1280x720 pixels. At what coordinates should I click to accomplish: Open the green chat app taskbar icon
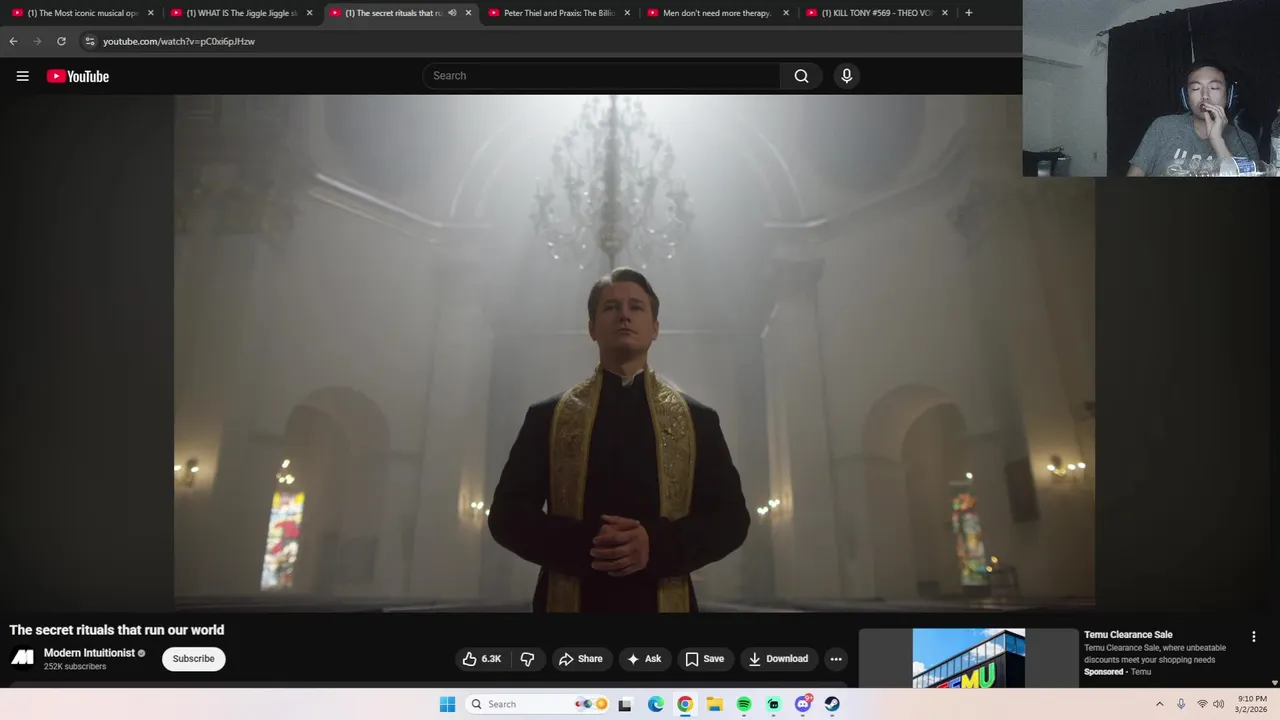click(x=773, y=704)
